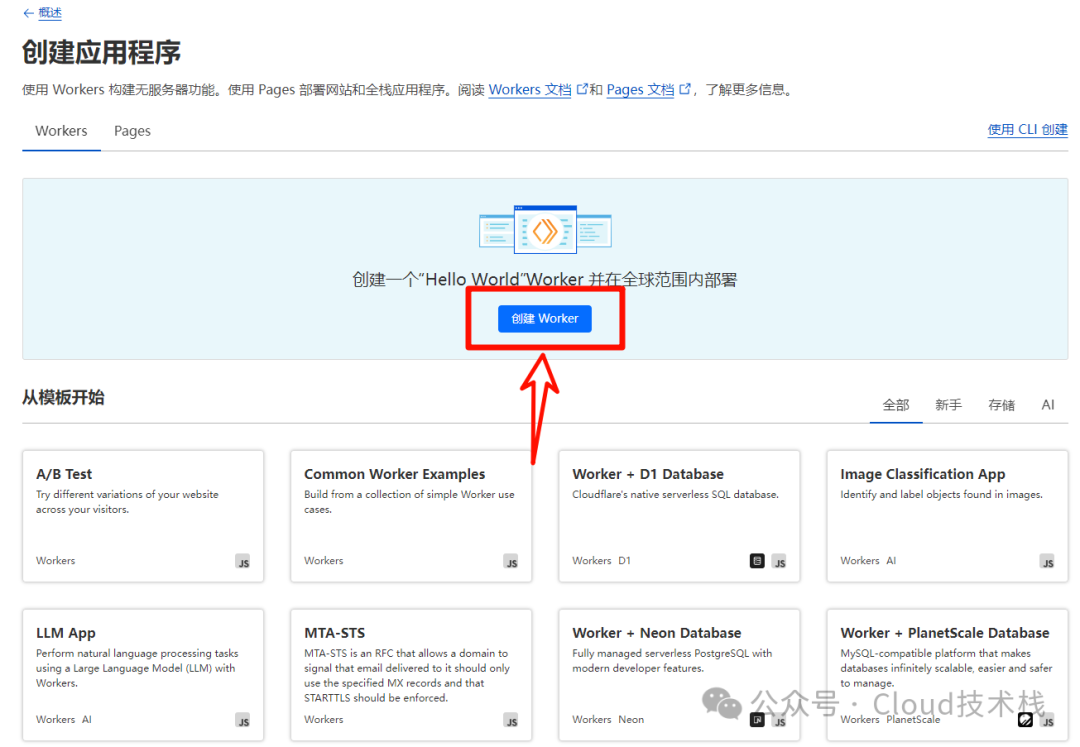Screen dimensions: 1080x747
Task: Click external-link icon after Pages 文档
Action: point(685,89)
